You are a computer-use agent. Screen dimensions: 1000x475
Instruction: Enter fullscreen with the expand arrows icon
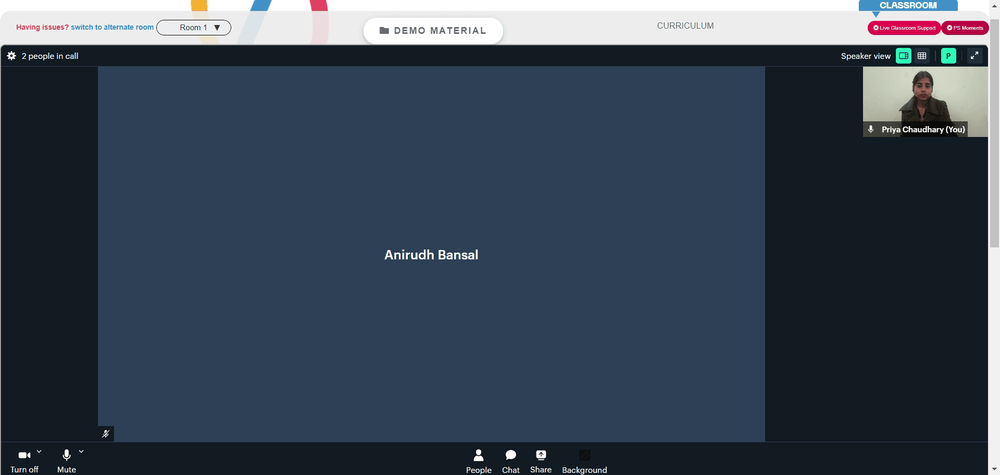tap(974, 56)
